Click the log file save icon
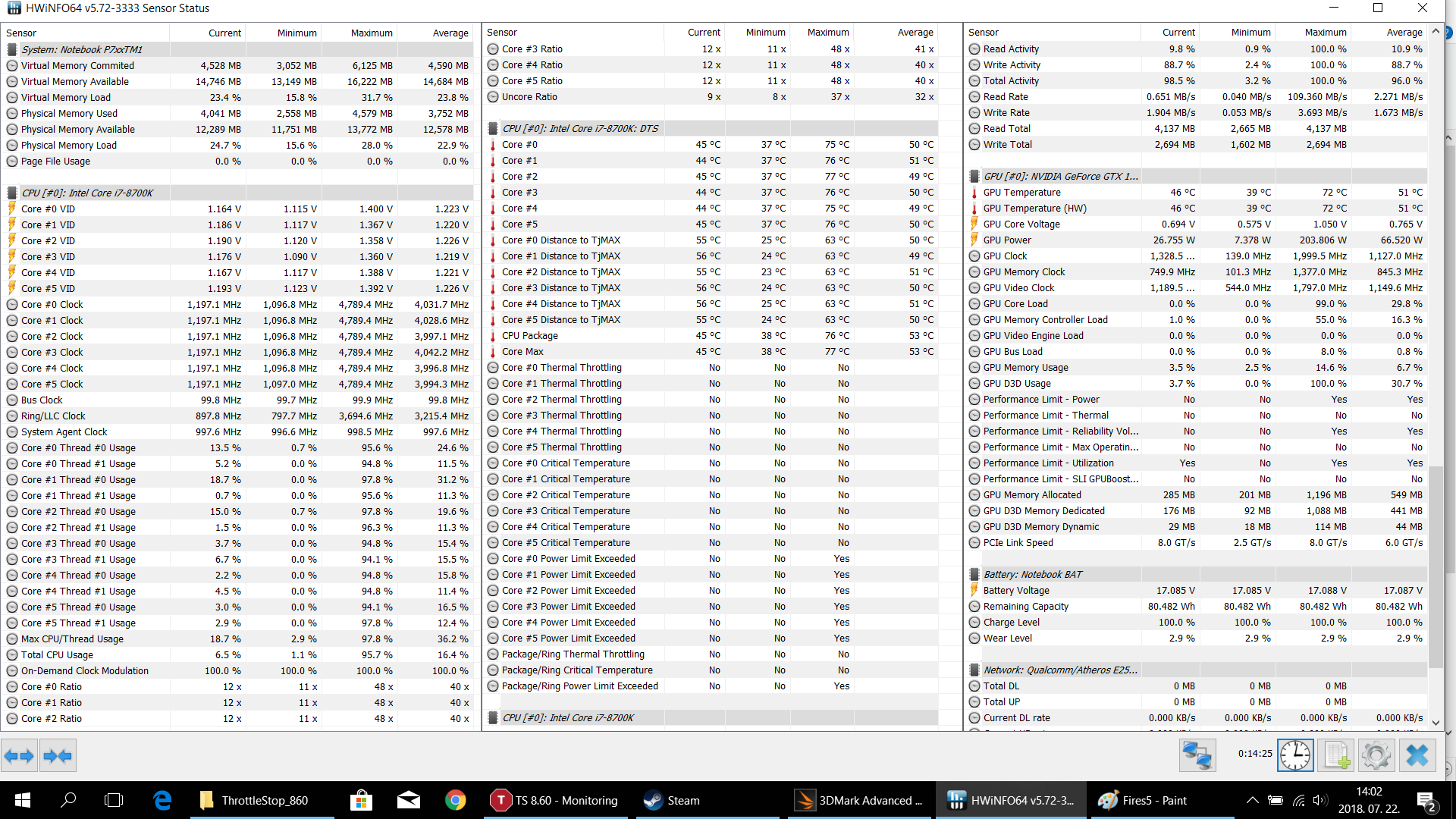Screen dimensions: 1456x819 [x=1335, y=755]
